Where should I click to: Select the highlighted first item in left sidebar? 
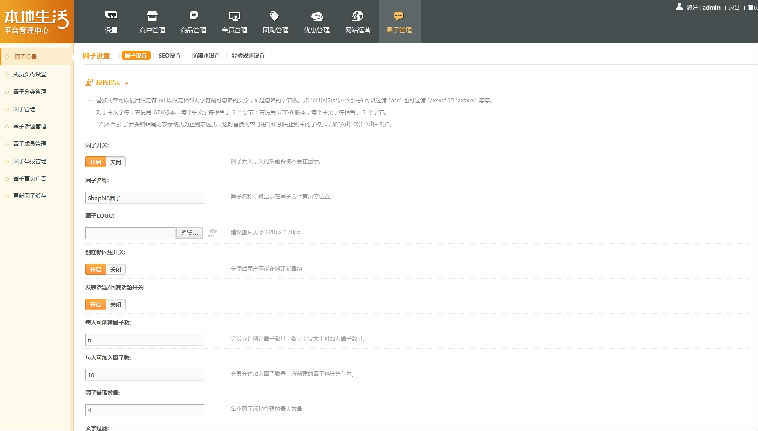[37, 57]
